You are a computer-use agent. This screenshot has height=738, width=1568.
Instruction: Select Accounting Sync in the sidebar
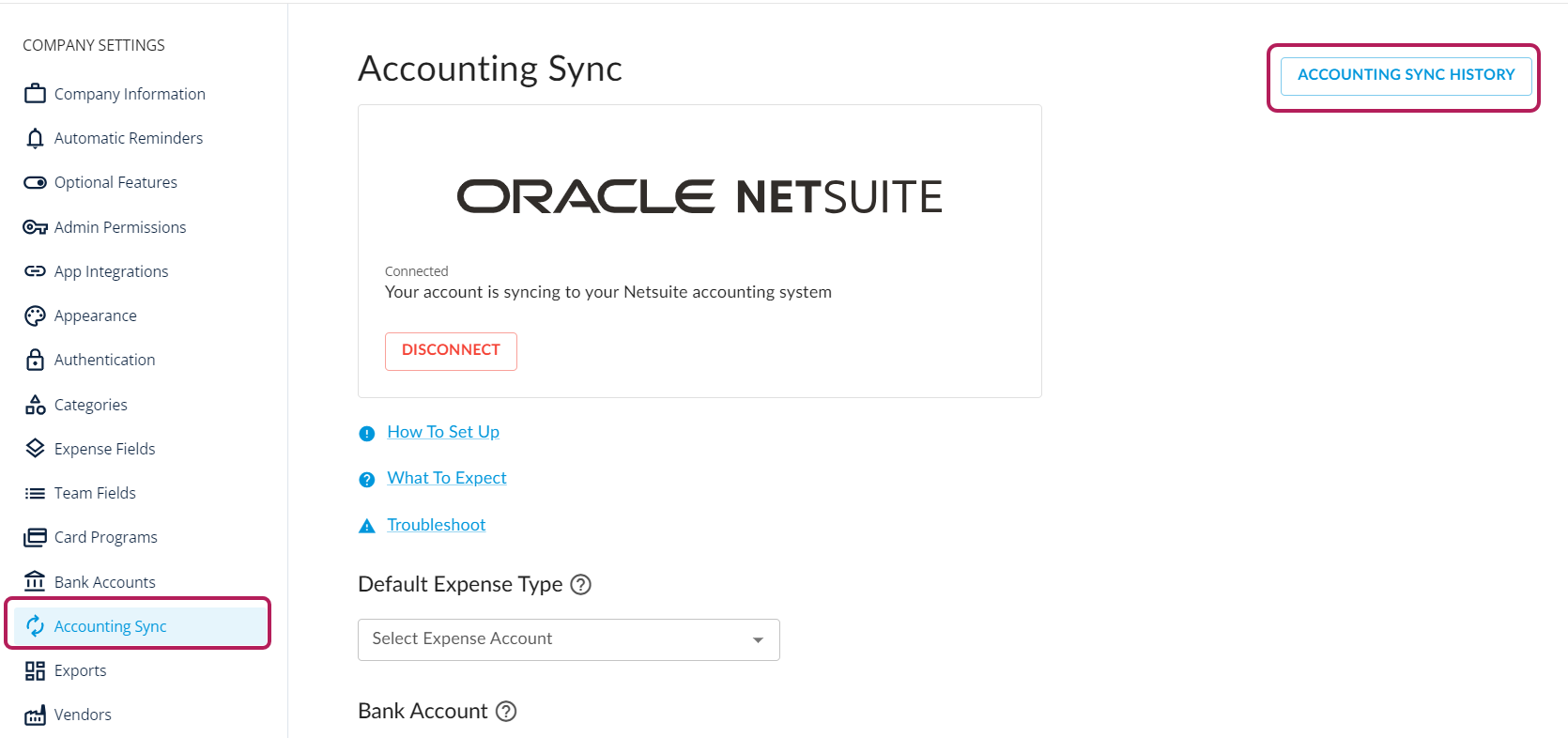pos(141,626)
